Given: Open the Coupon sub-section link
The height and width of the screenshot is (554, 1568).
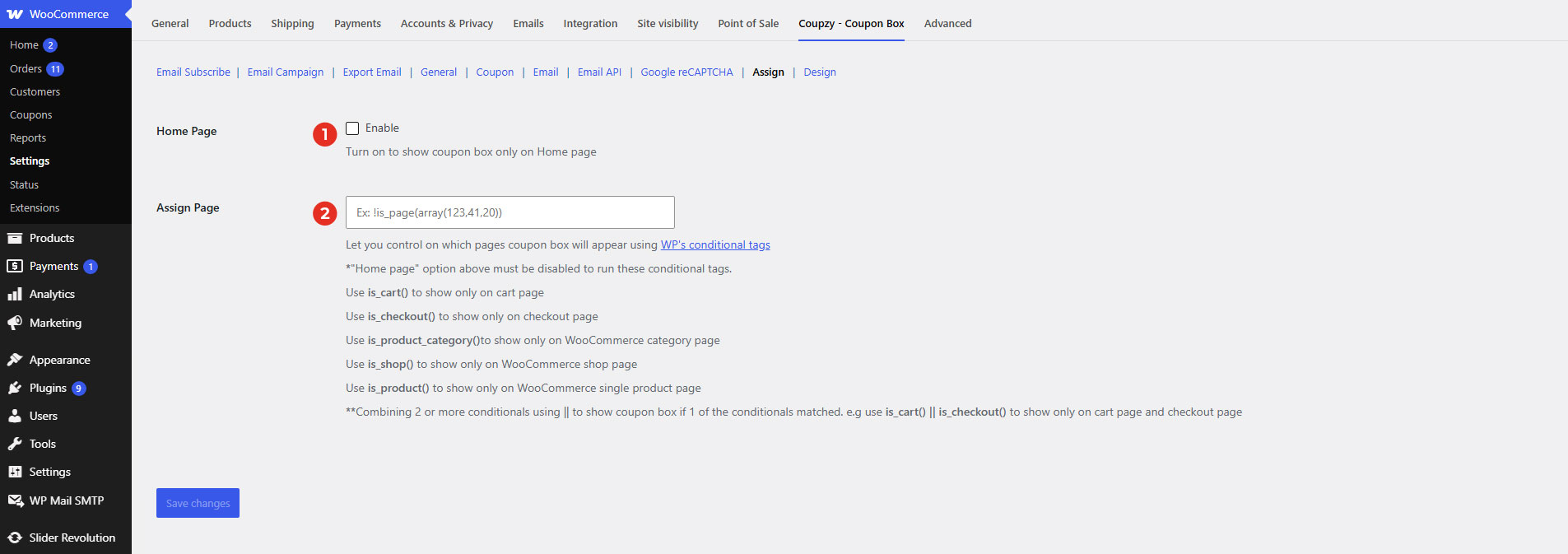Looking at the screenshot, I should click(495, 72).
